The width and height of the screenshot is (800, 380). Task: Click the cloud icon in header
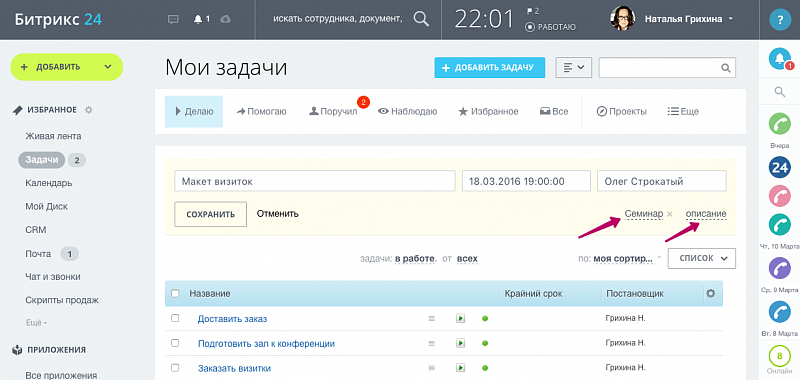pyautogui.click(x=225, y=19)
